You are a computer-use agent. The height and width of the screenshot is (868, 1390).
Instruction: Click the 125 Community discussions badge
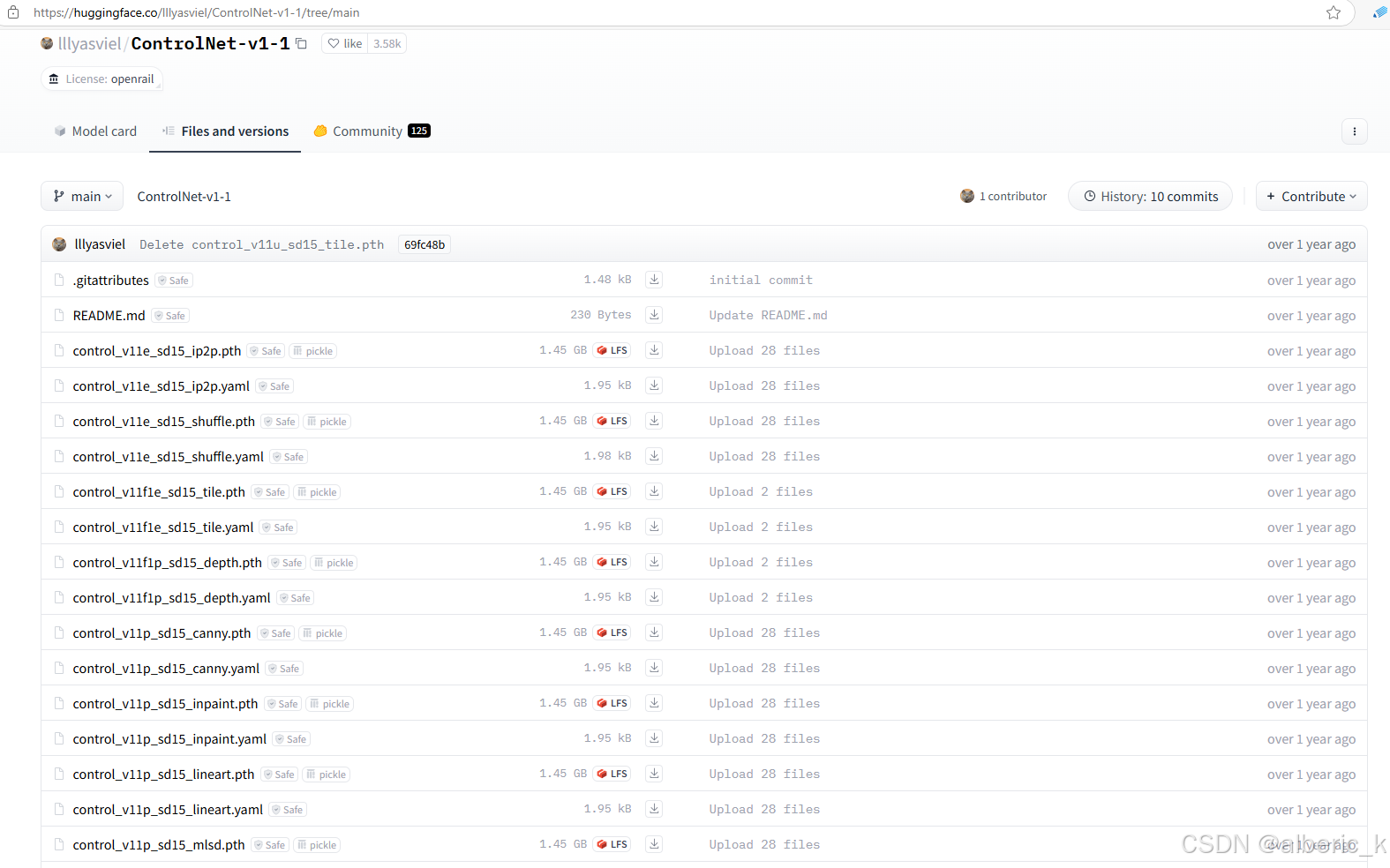coord(419,131)
